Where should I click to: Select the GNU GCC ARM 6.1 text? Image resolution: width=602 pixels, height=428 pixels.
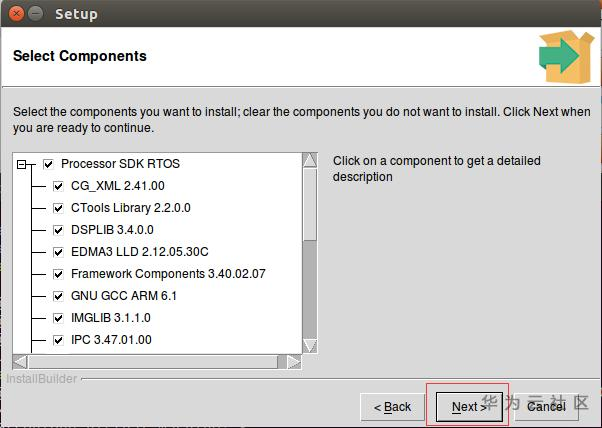tap(124, 296)
